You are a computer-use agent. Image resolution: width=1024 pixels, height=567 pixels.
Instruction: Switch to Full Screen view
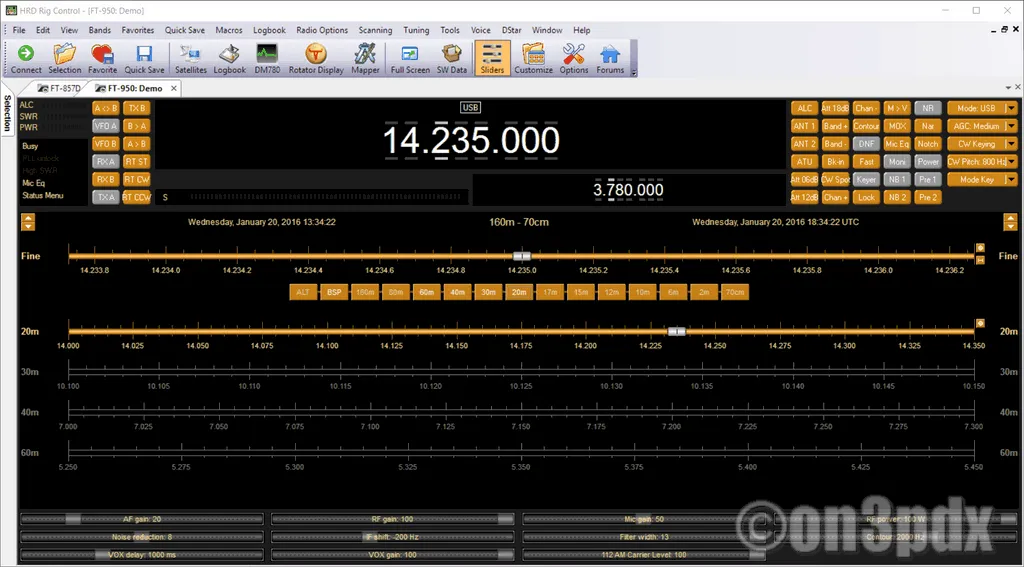(x=410, y=59)
